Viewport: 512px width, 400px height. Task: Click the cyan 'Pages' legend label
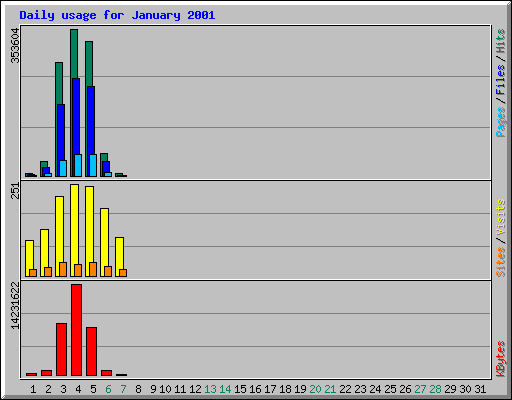point(501,122)
